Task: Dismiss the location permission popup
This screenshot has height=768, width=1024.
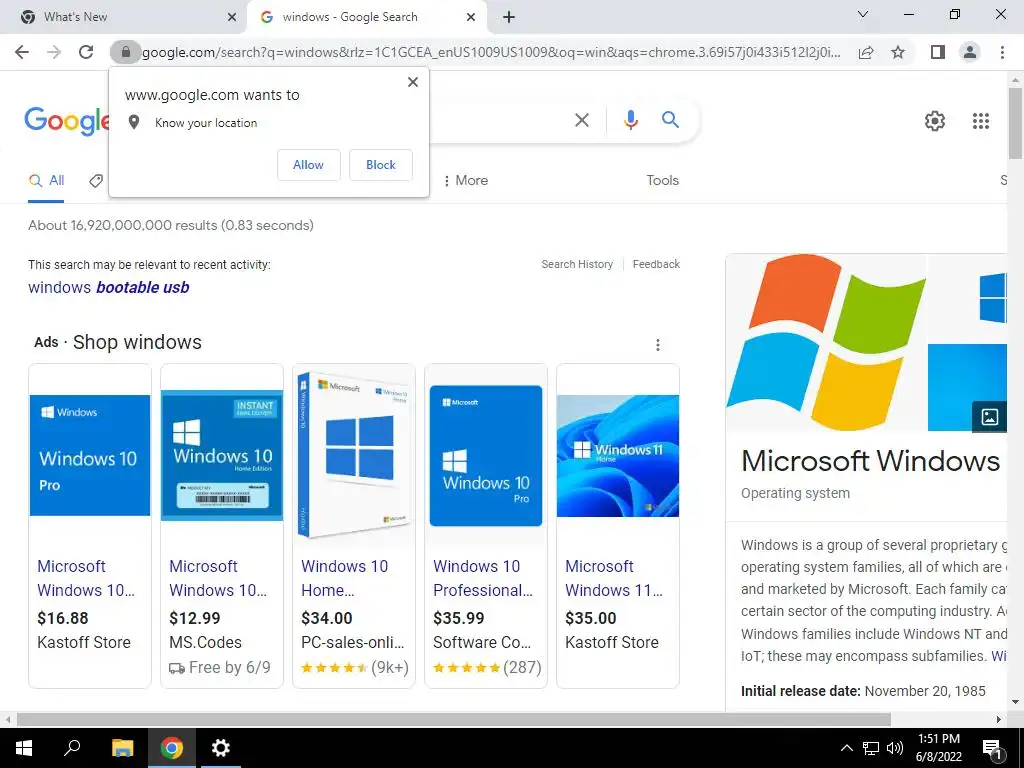Action: click(x=413, y=82)
